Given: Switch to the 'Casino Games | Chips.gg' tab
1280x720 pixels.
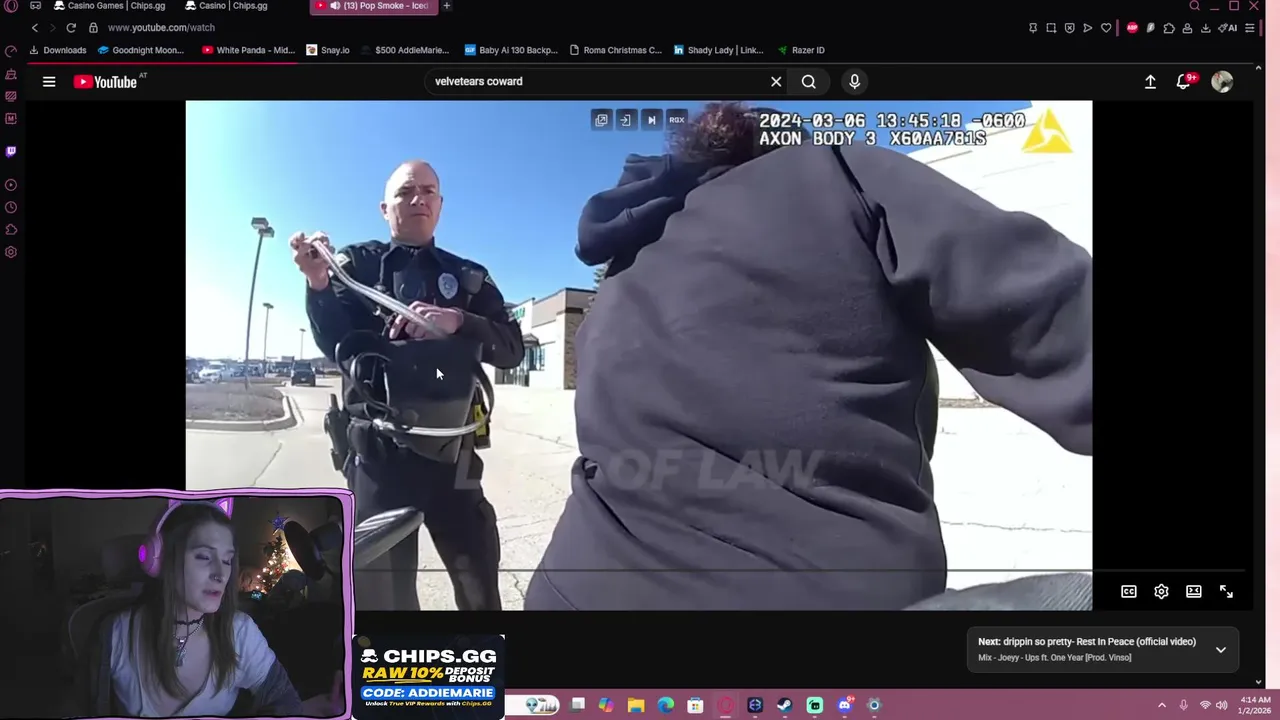Looking at the screenshot, I should [111, 6].
